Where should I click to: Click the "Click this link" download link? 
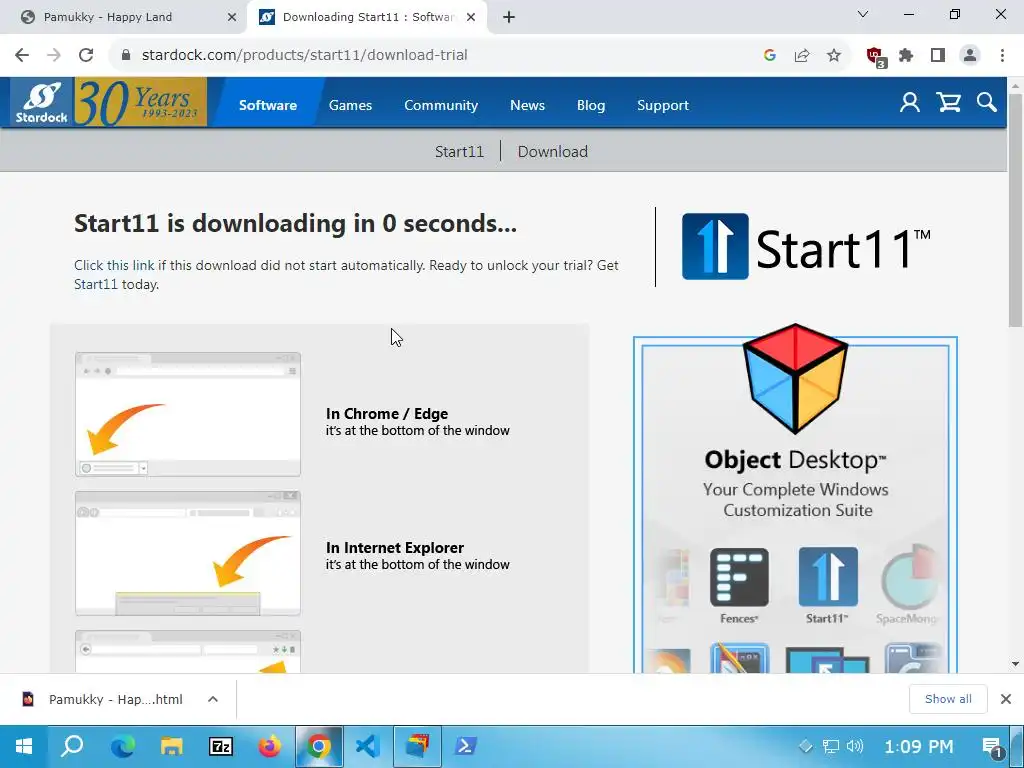click(x=114, y=265)
